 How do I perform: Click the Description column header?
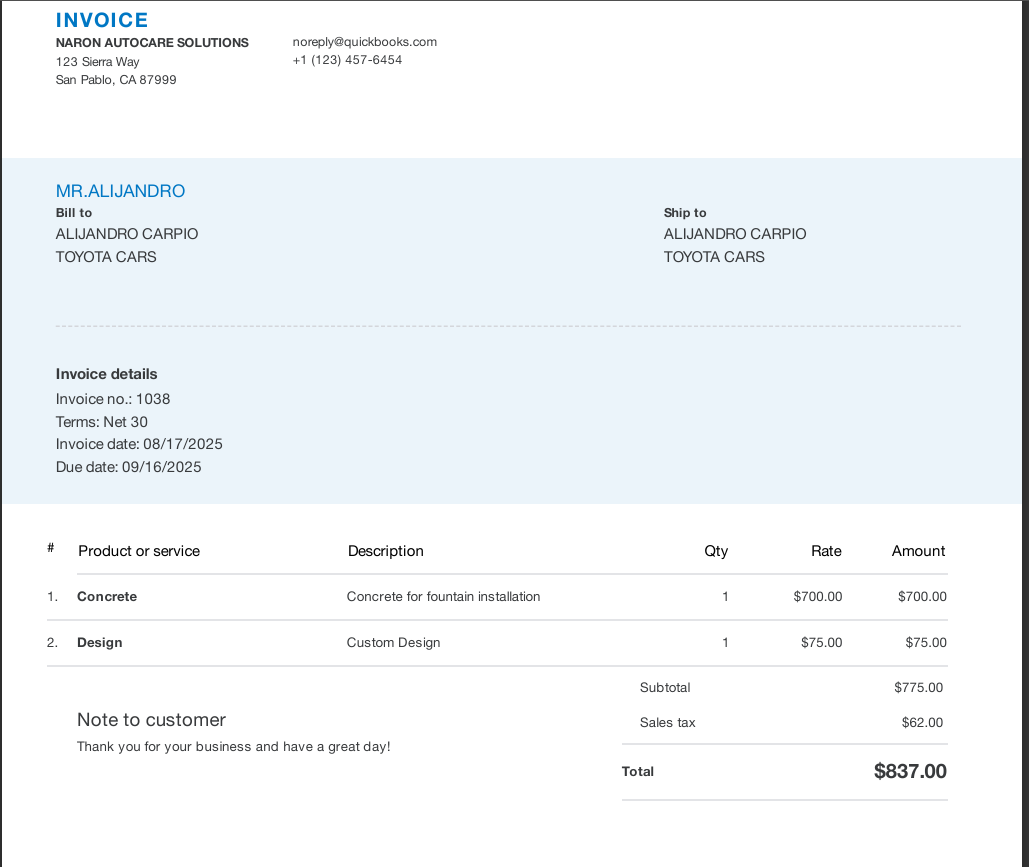[x=385, y=551]
